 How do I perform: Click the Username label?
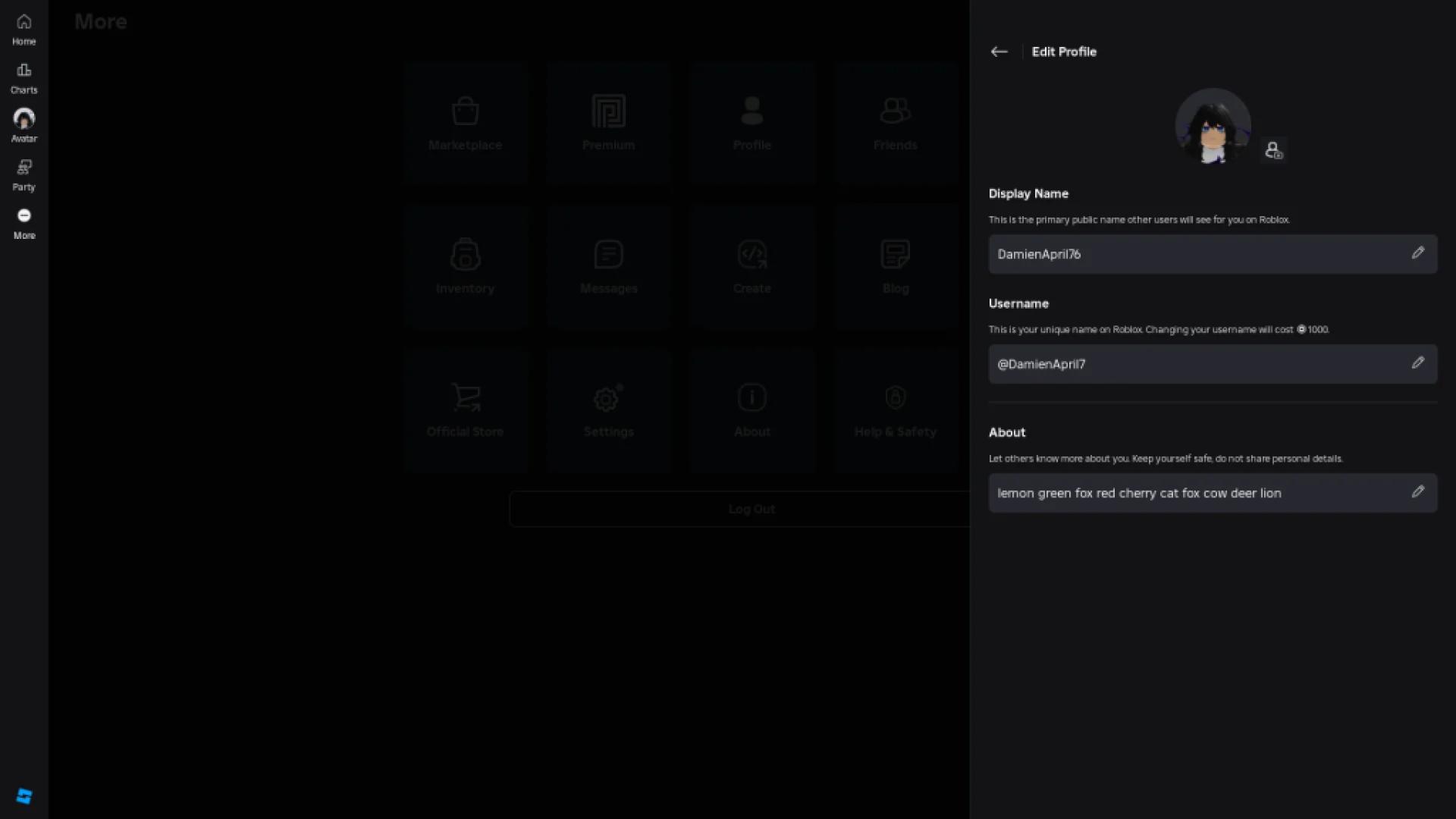[x=1018, y=303]
